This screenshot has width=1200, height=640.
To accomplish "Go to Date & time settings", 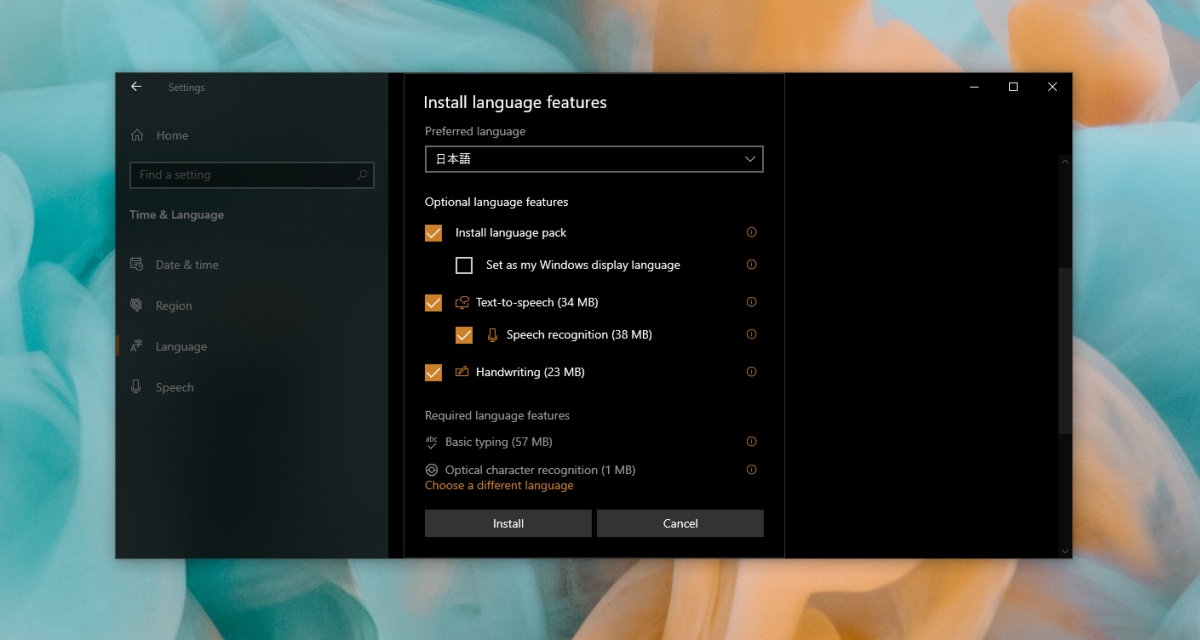I will click(186, 265).
